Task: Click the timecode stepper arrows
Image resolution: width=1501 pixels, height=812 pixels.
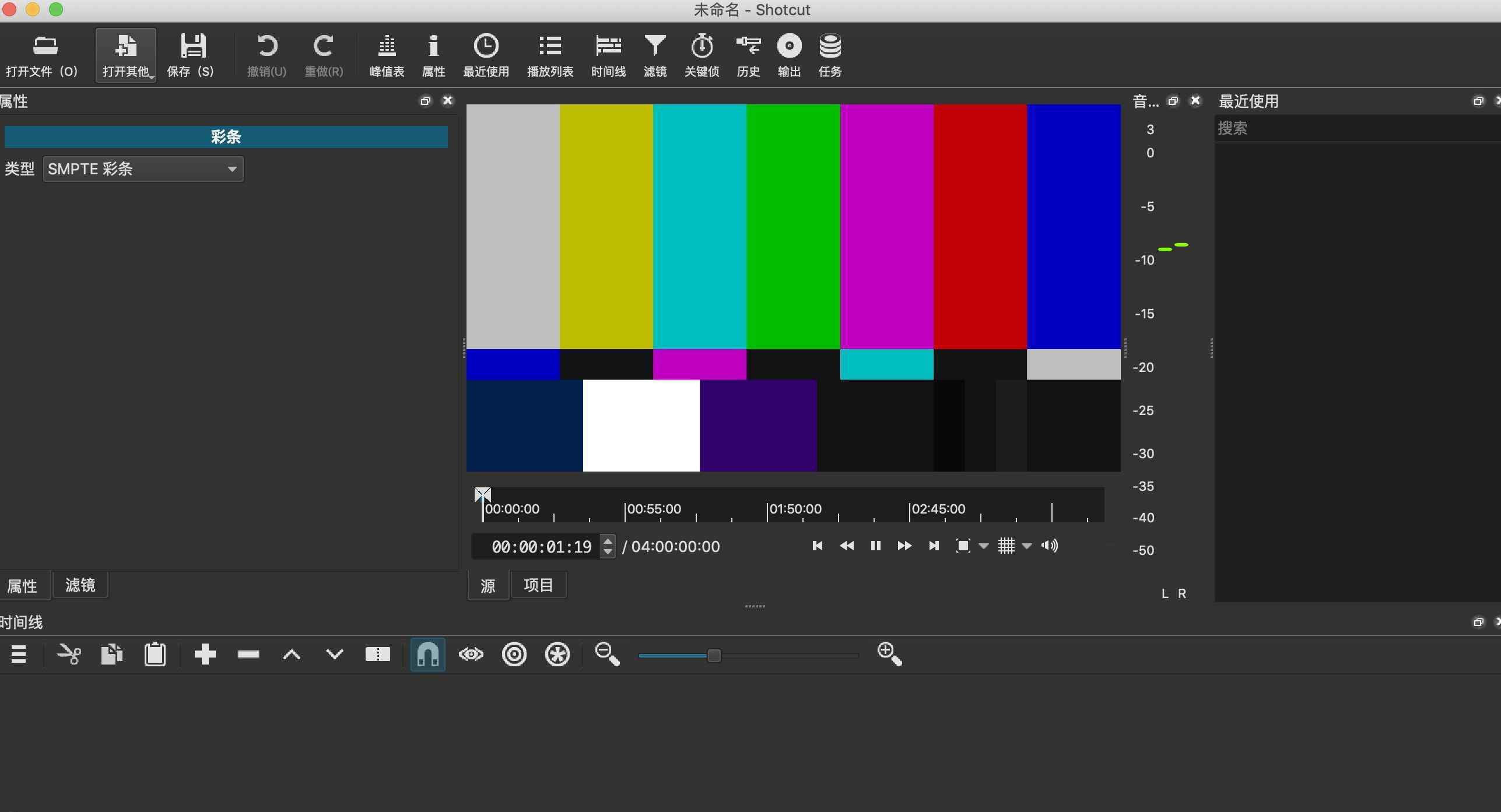Action: tap(608, 546)
